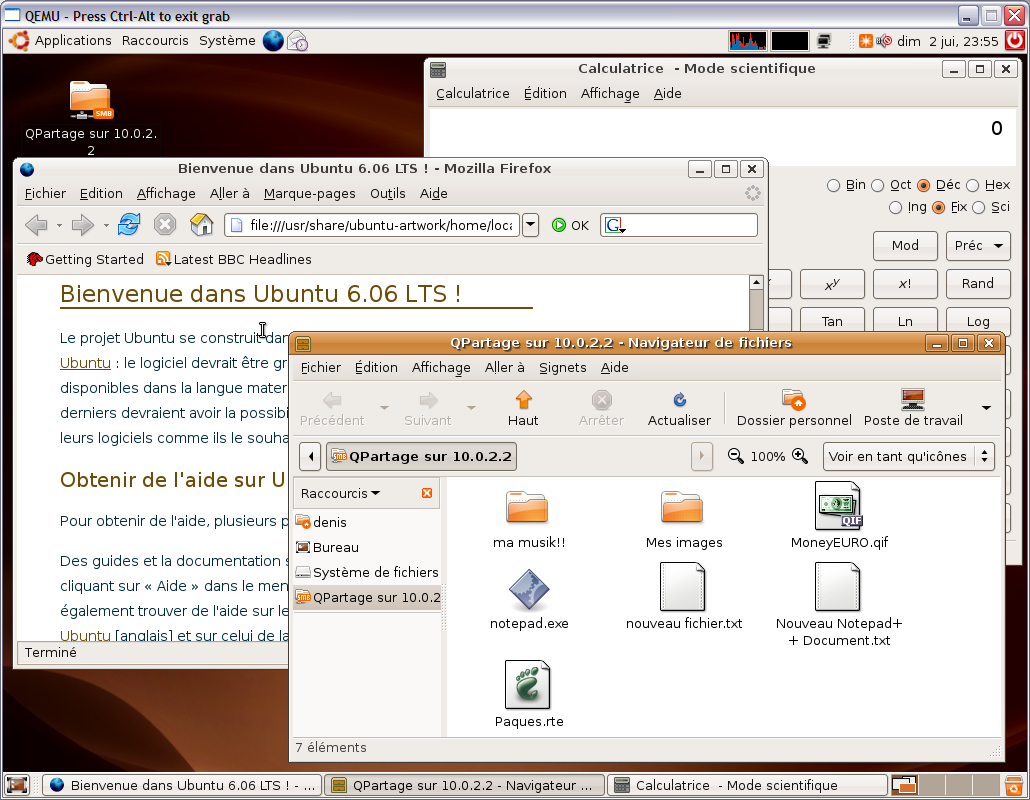1030x800 pixels.
Task: Select the 'ma musik!!' folder
Action: coord(527,506)
